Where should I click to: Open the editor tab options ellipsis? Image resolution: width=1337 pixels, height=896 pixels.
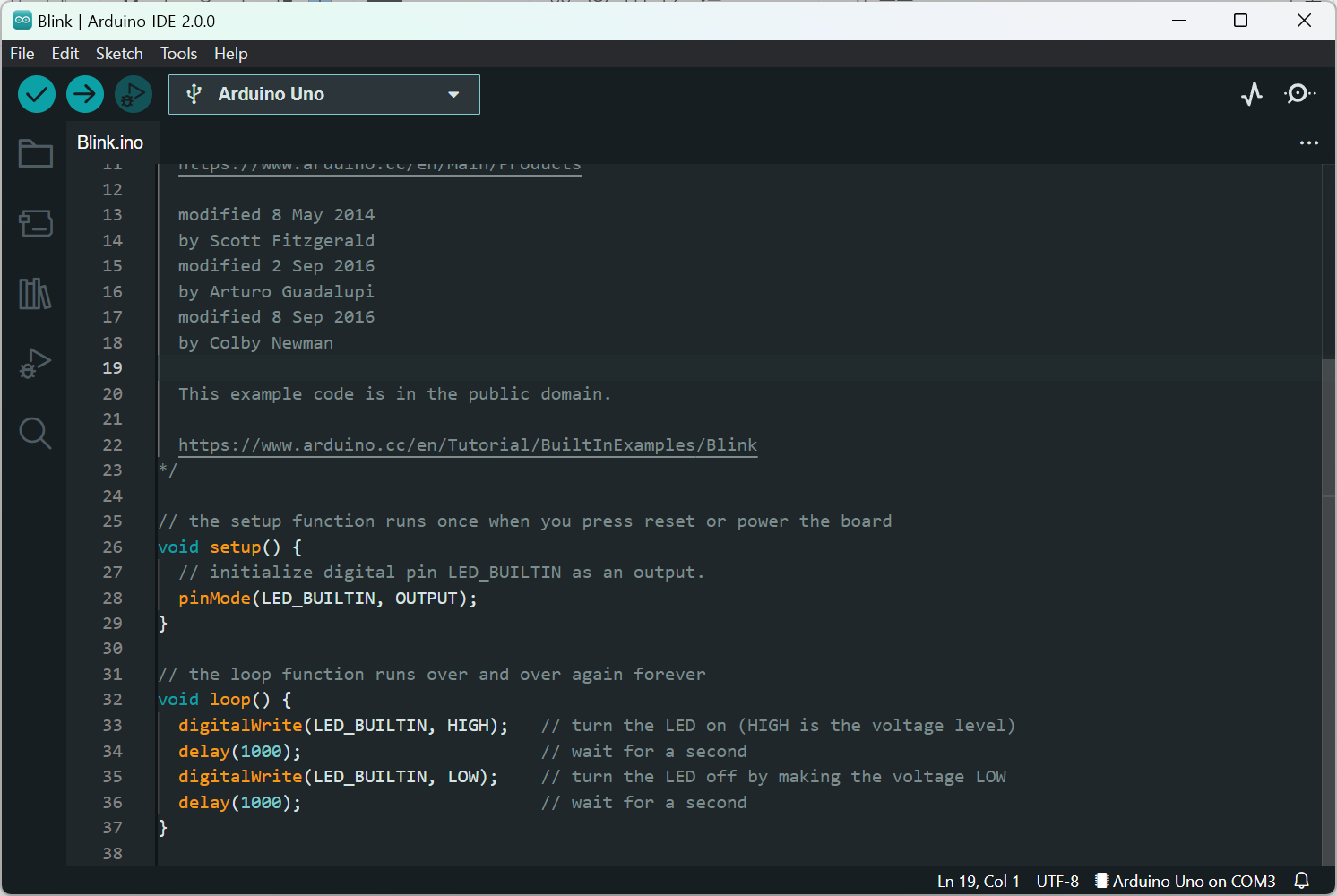[1309, 142]
